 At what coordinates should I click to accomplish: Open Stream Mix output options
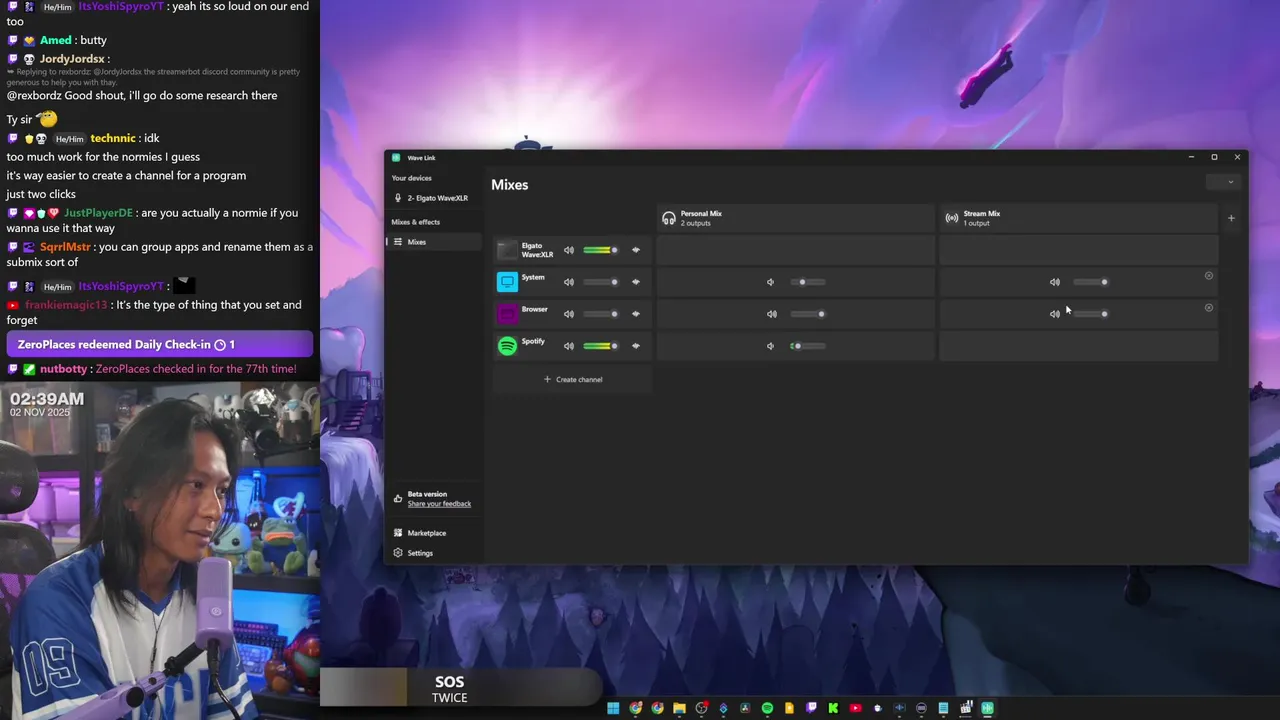[x=1078, y=218]
